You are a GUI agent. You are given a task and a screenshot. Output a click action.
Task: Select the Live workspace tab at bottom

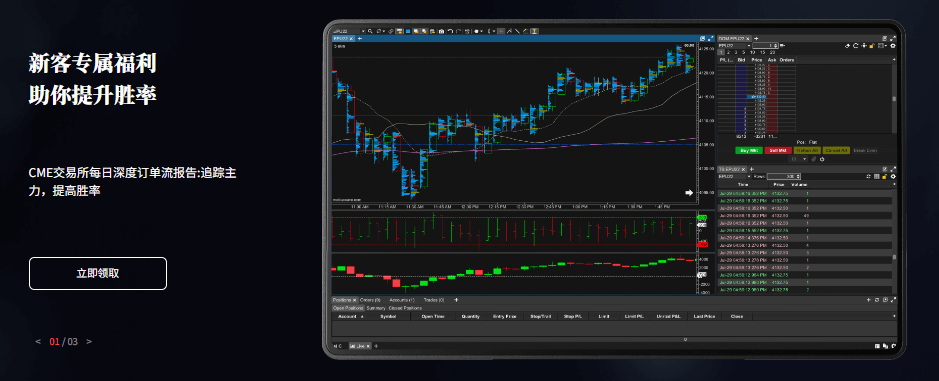360,346
